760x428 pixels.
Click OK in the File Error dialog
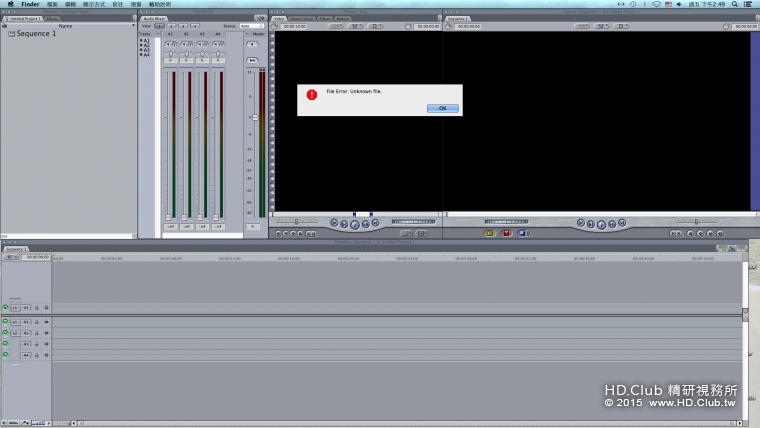point(442,108)
